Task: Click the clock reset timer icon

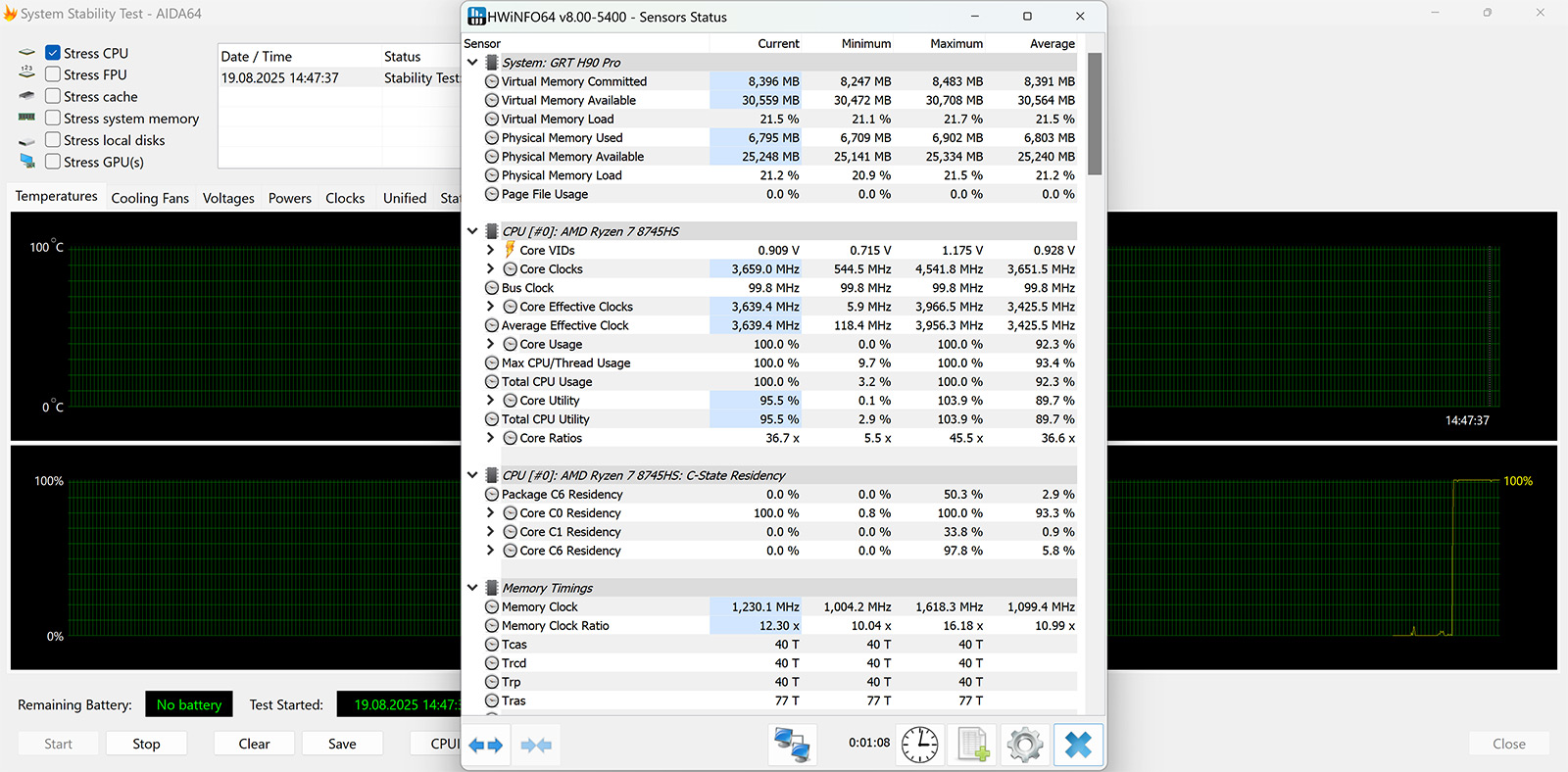Action: point(919,745)
